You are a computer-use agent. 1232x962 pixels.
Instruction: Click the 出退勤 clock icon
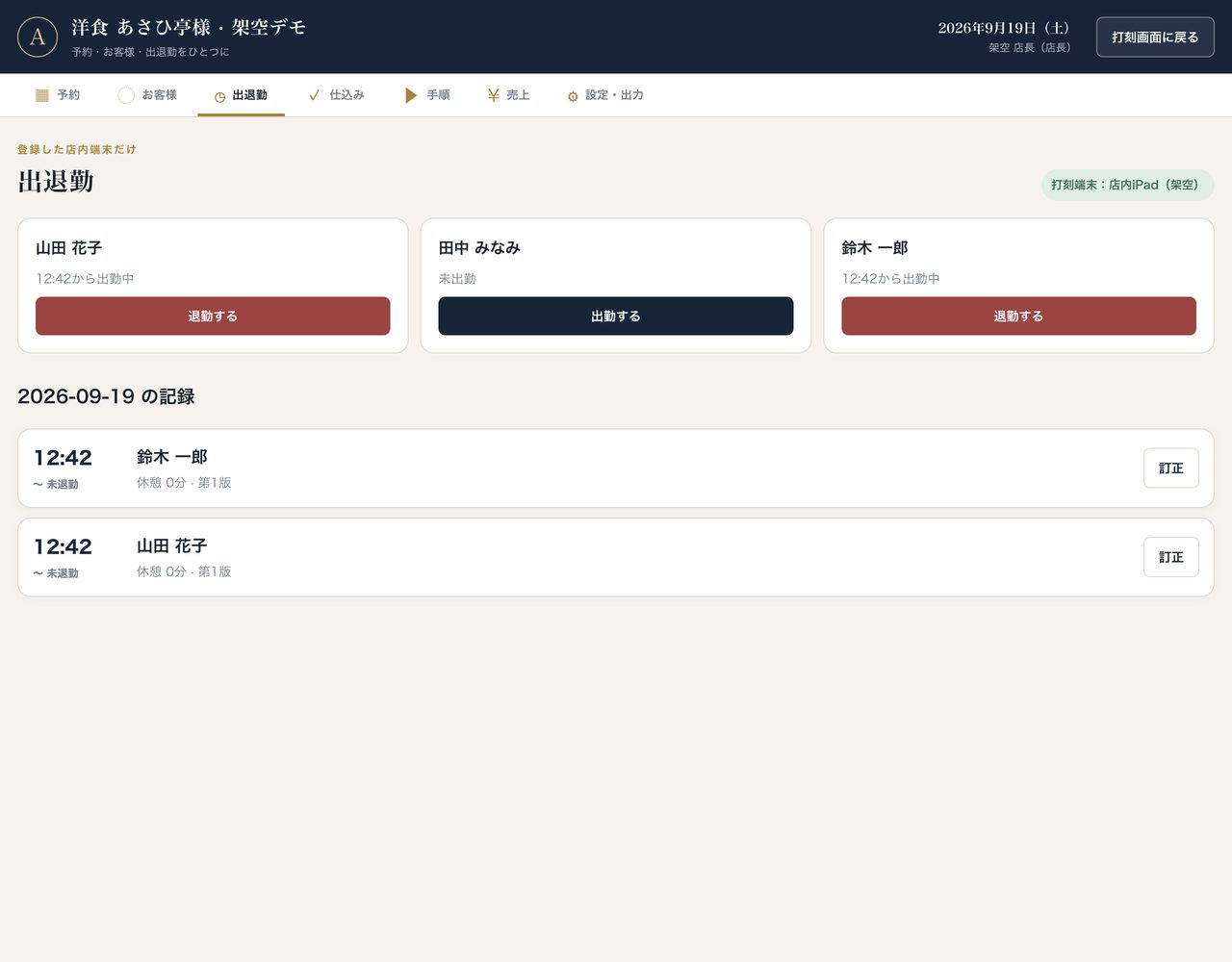click(219, 96)
